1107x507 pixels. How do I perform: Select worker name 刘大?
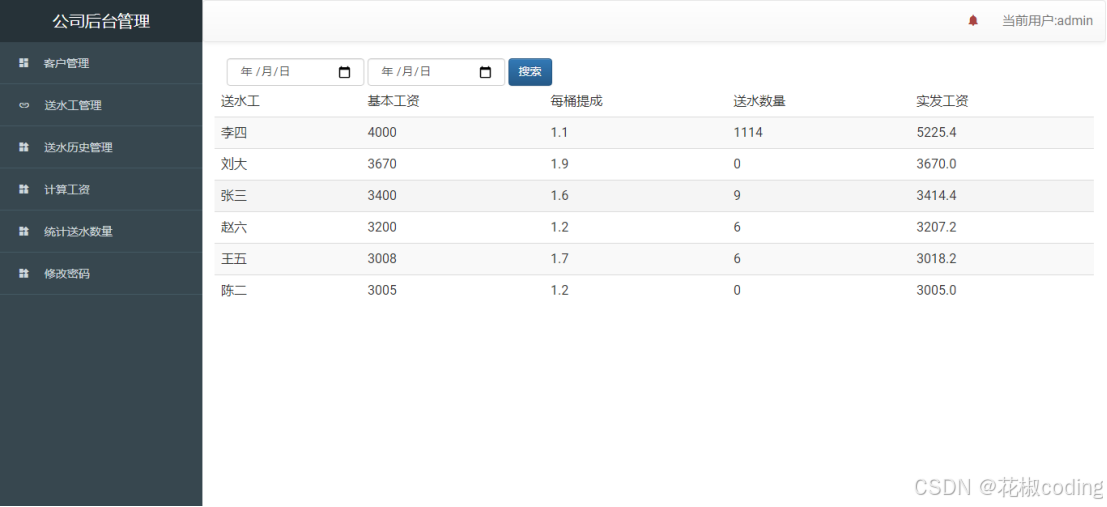click(234, 165)
